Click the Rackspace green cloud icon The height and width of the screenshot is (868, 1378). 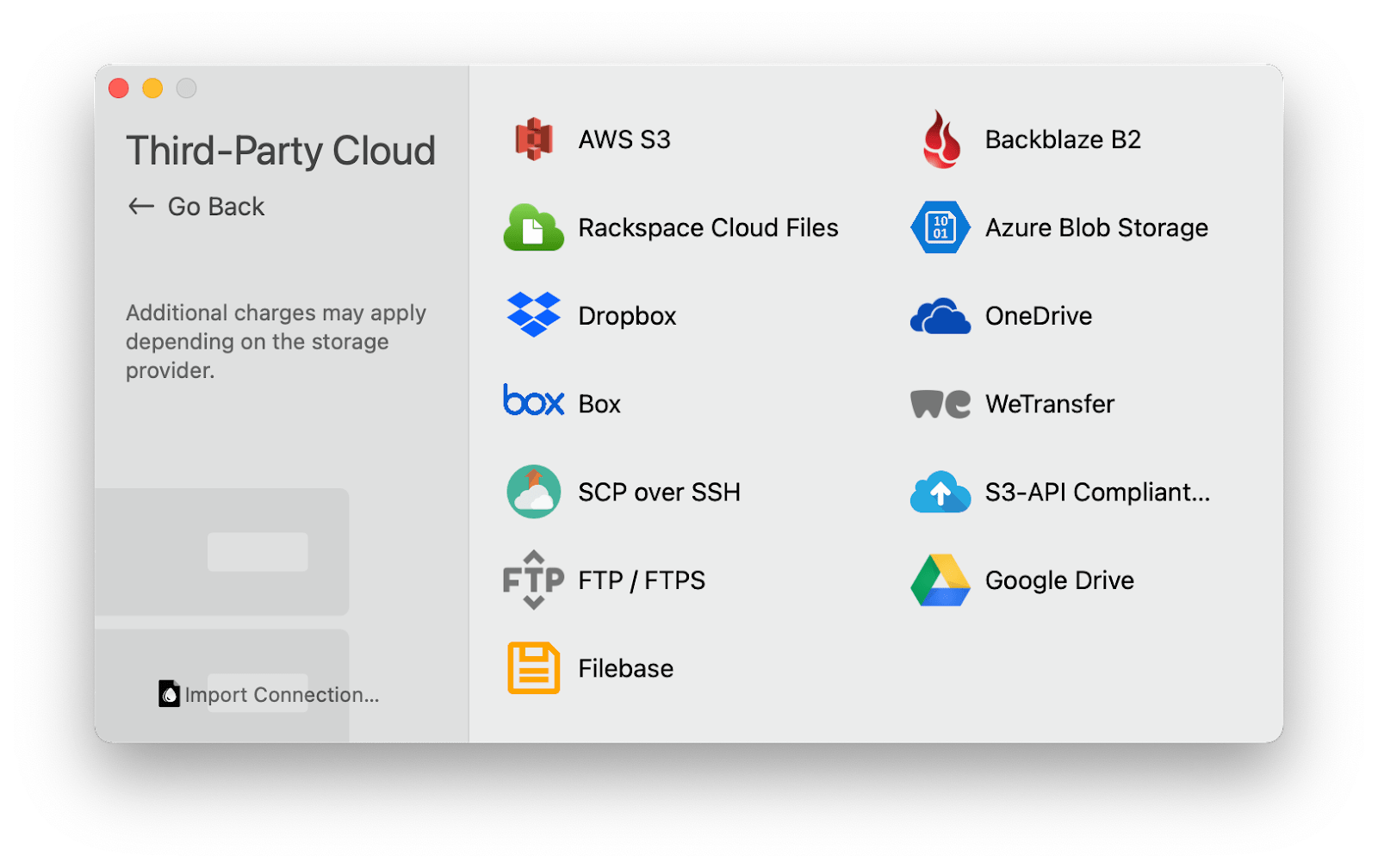(x=533, y=227)
